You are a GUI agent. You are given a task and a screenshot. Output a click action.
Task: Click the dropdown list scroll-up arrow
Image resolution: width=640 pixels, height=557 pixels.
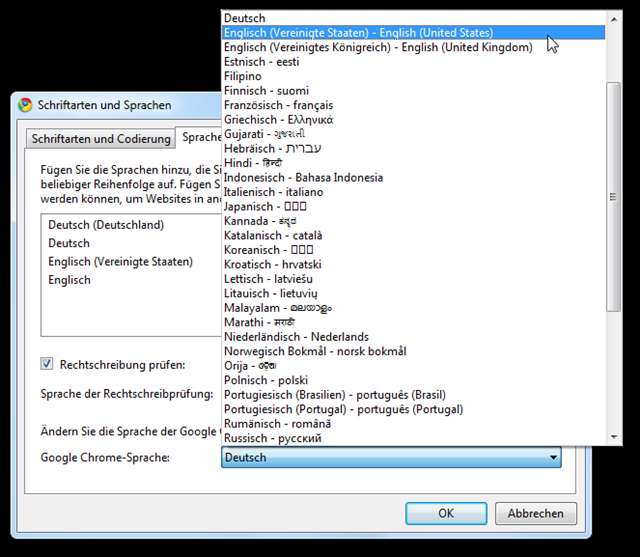click(613, 19)
